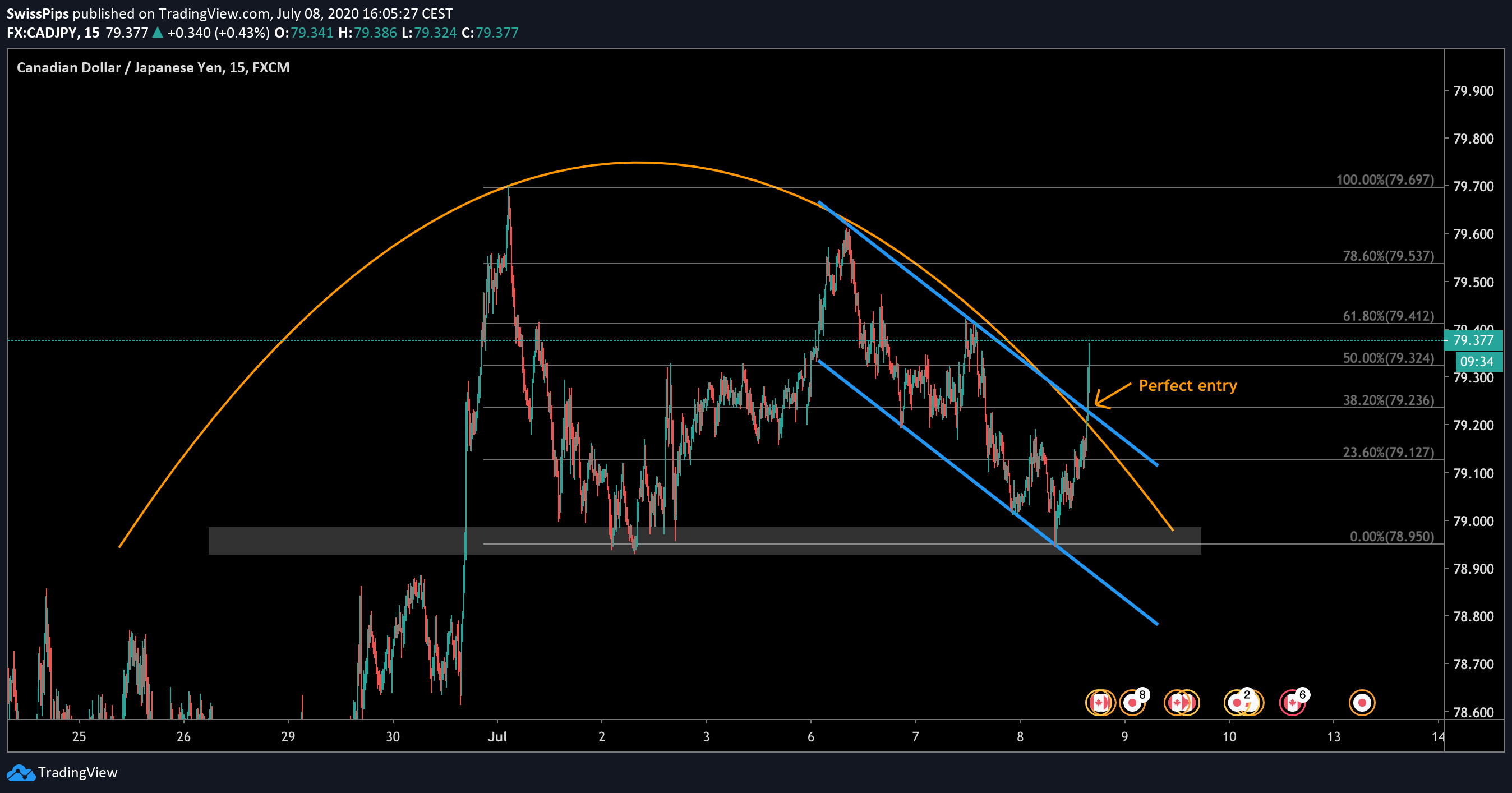Click the TradingView.com publication text
1512x793 pixels.
215,13
